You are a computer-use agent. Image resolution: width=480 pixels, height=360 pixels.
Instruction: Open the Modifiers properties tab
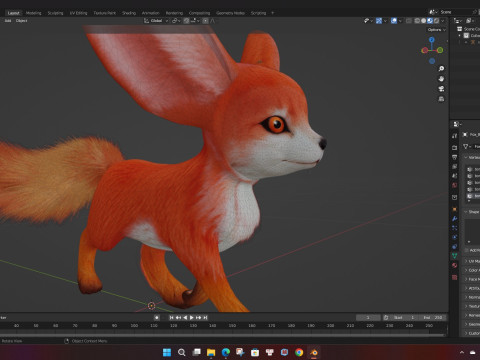(454, 219)
